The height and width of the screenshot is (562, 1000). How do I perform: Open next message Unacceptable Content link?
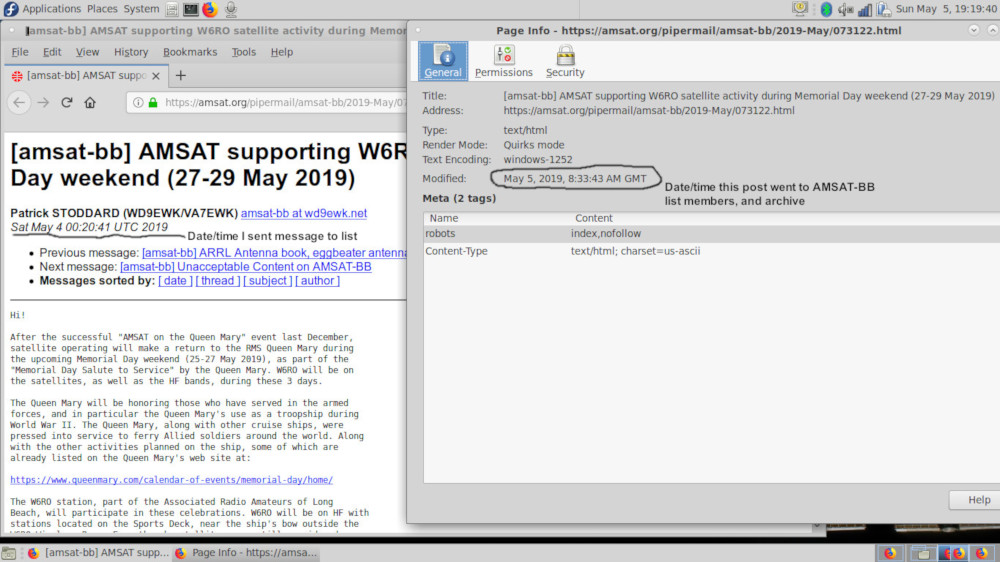pos(246,267)
